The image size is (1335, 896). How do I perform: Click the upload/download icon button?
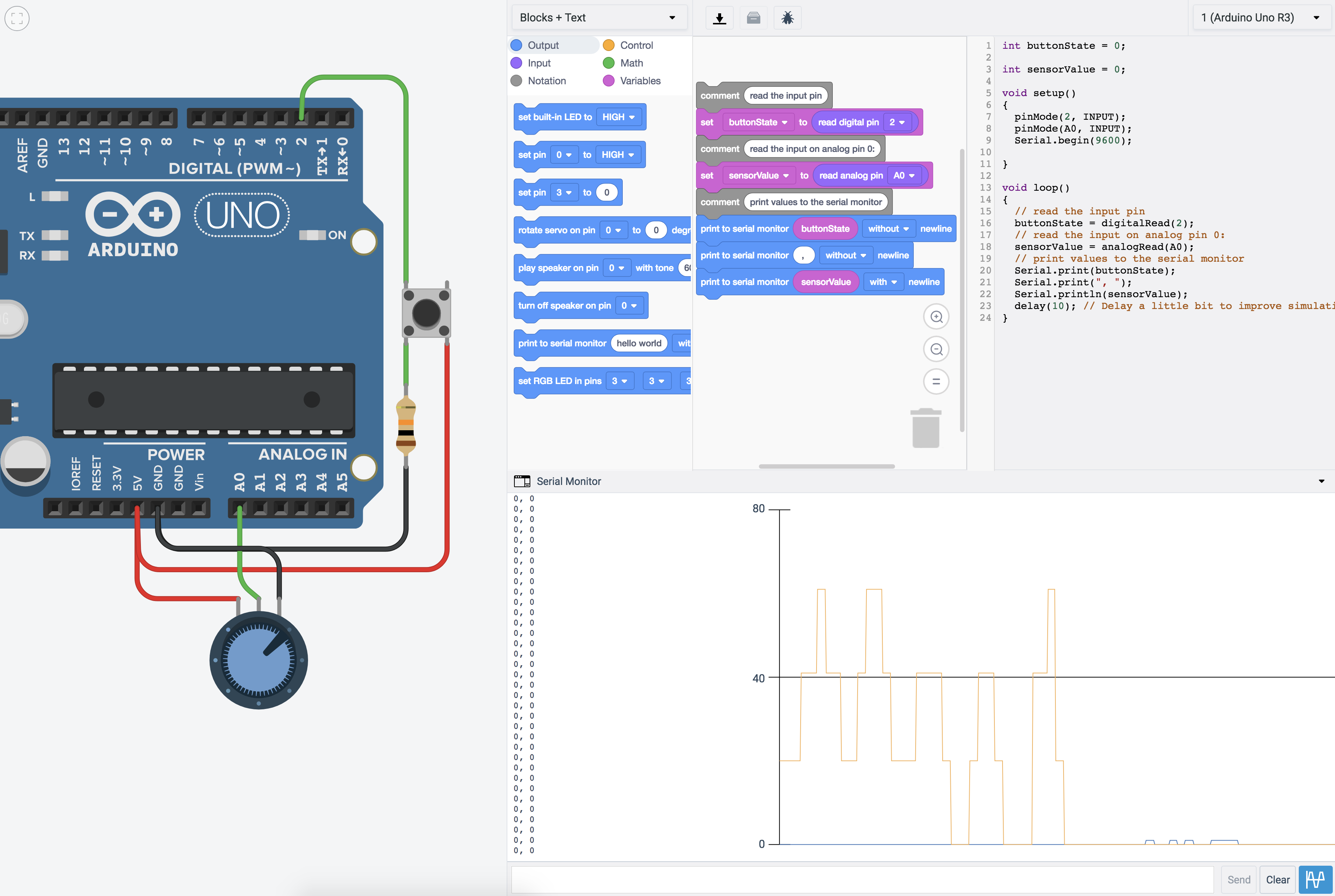coord(720,17)
